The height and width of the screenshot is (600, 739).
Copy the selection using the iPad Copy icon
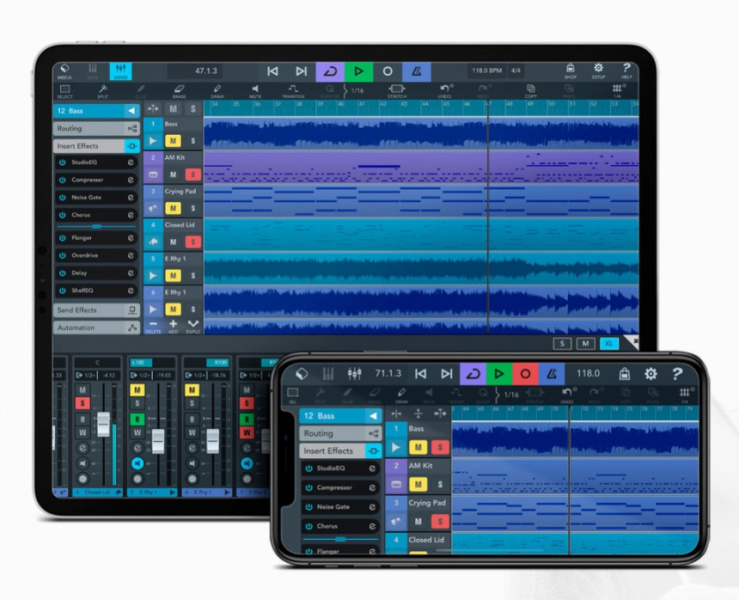pyautogui.click(x=531, y=90)
